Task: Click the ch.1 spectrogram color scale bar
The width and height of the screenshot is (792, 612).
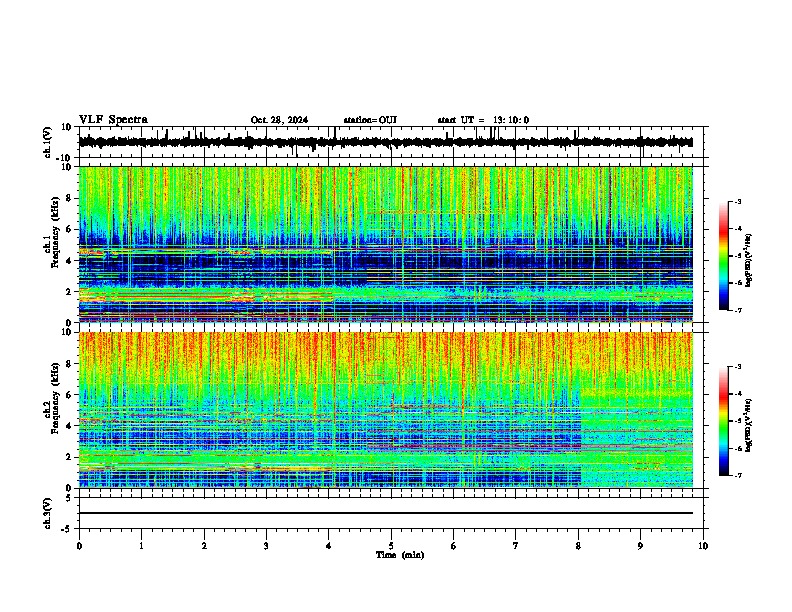Action: [724, 256]
